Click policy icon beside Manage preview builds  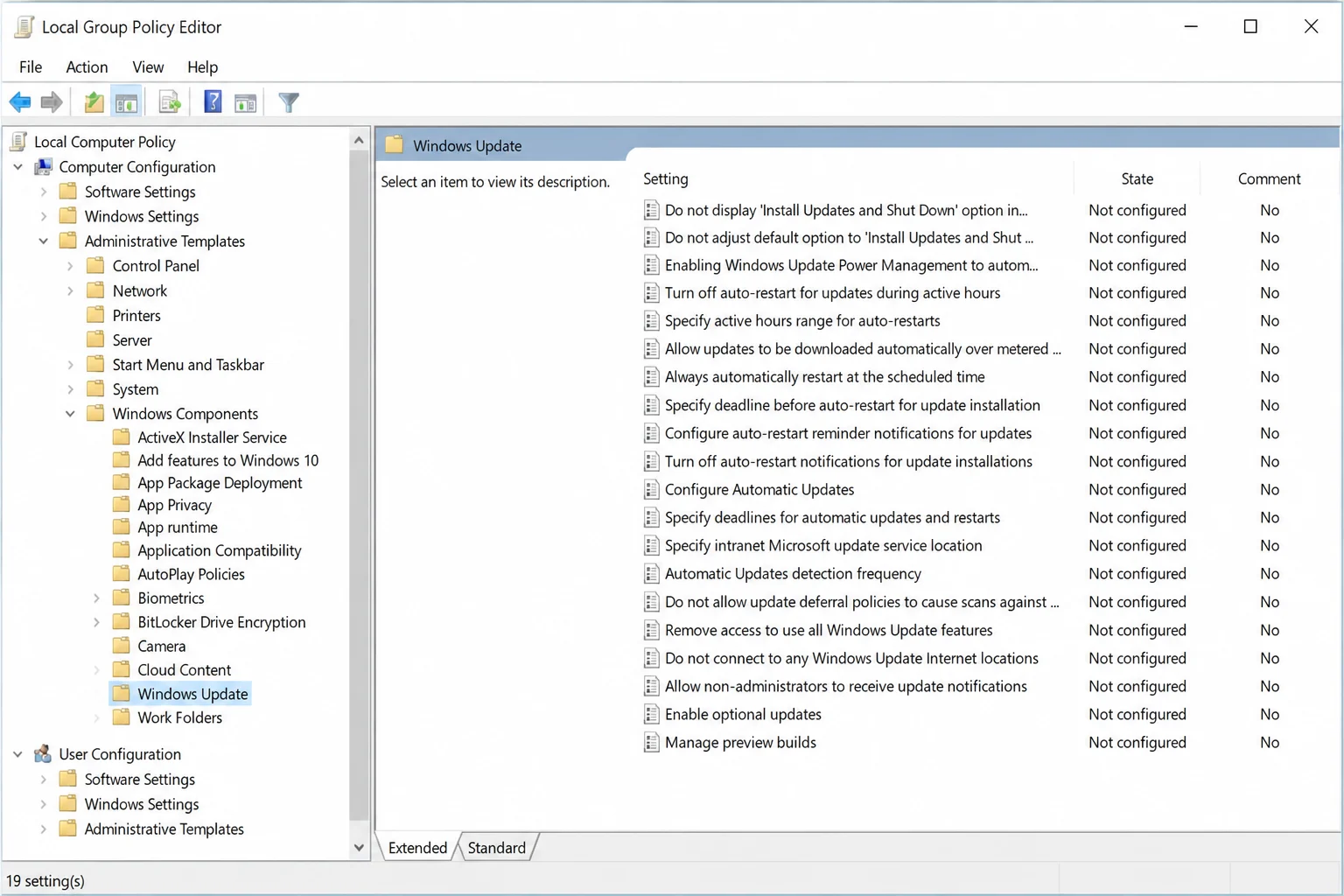pyautogui.click(x=652, y=742)
